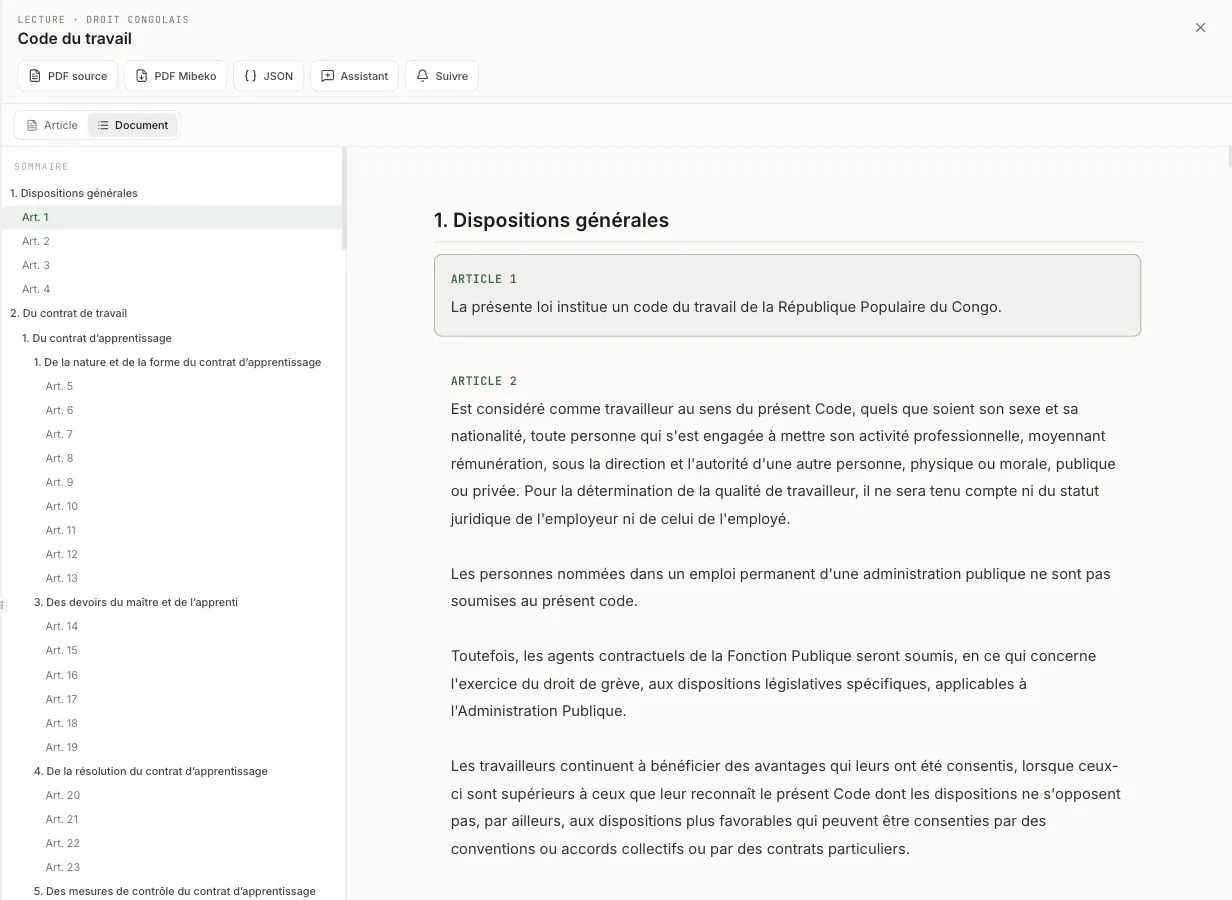This screenshot has height=900, width=1232.
Task: Open the PDF source label
Action: click(x=77, y=76)
